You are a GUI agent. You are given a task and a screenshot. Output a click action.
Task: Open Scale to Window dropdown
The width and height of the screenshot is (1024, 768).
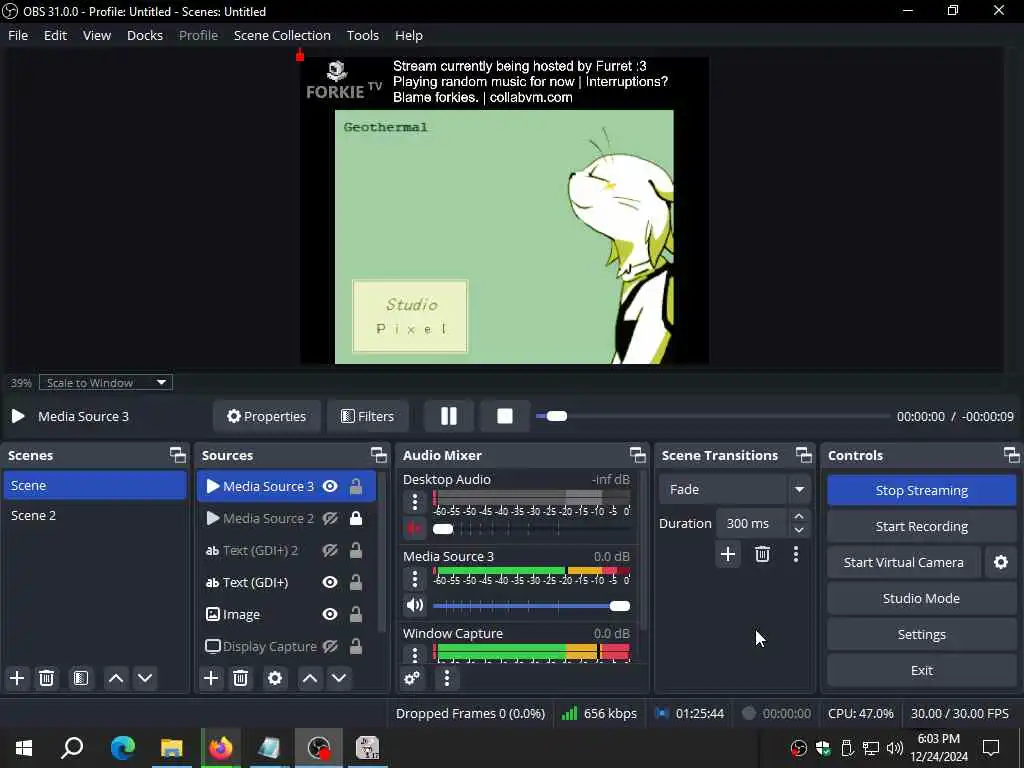106,383
